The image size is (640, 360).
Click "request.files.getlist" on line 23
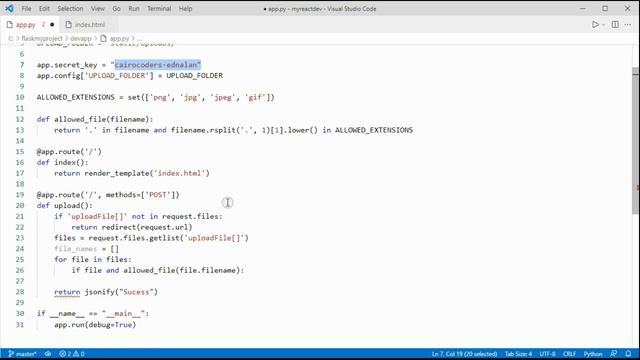pos(134,238)
